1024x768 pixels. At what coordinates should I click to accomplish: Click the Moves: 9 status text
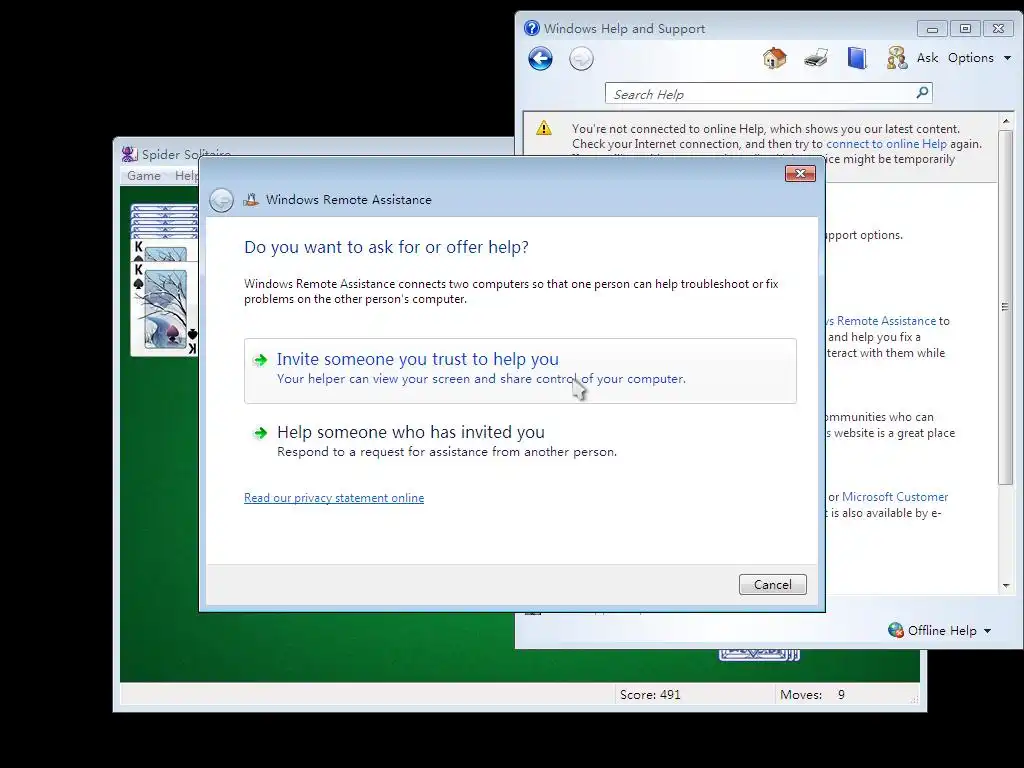tap(812, 695)
